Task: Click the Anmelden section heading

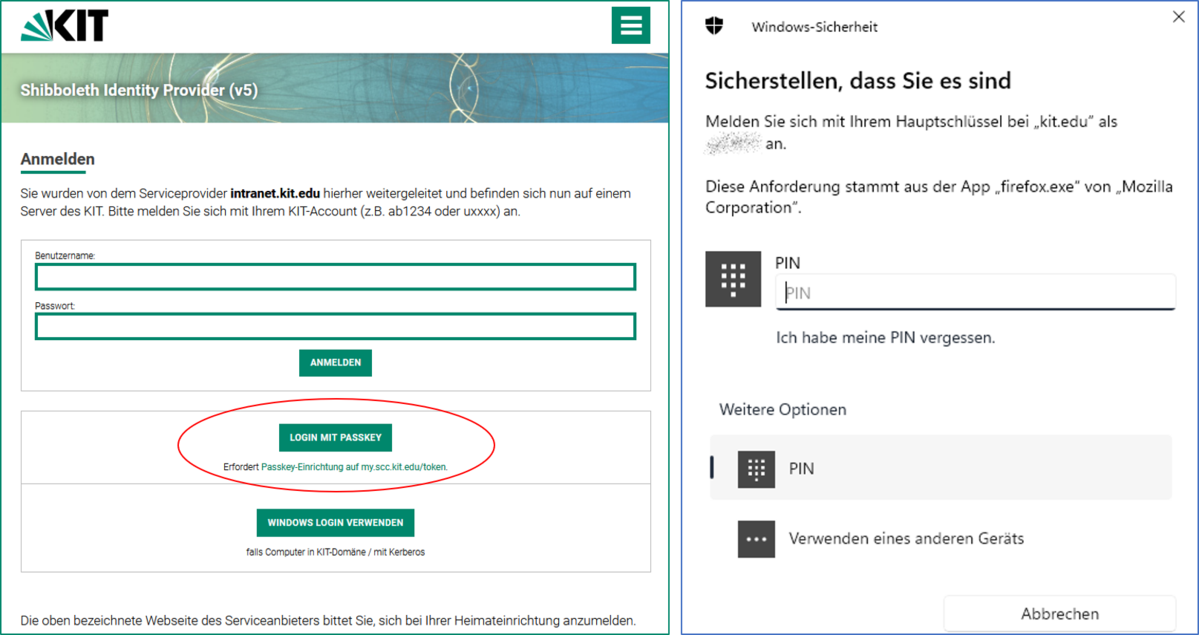Action: pos(57,159)
